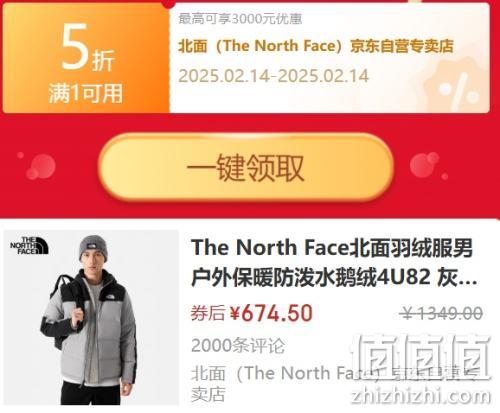Tap the 一键领取 claim button
The image size is (500, 413).
246,168
